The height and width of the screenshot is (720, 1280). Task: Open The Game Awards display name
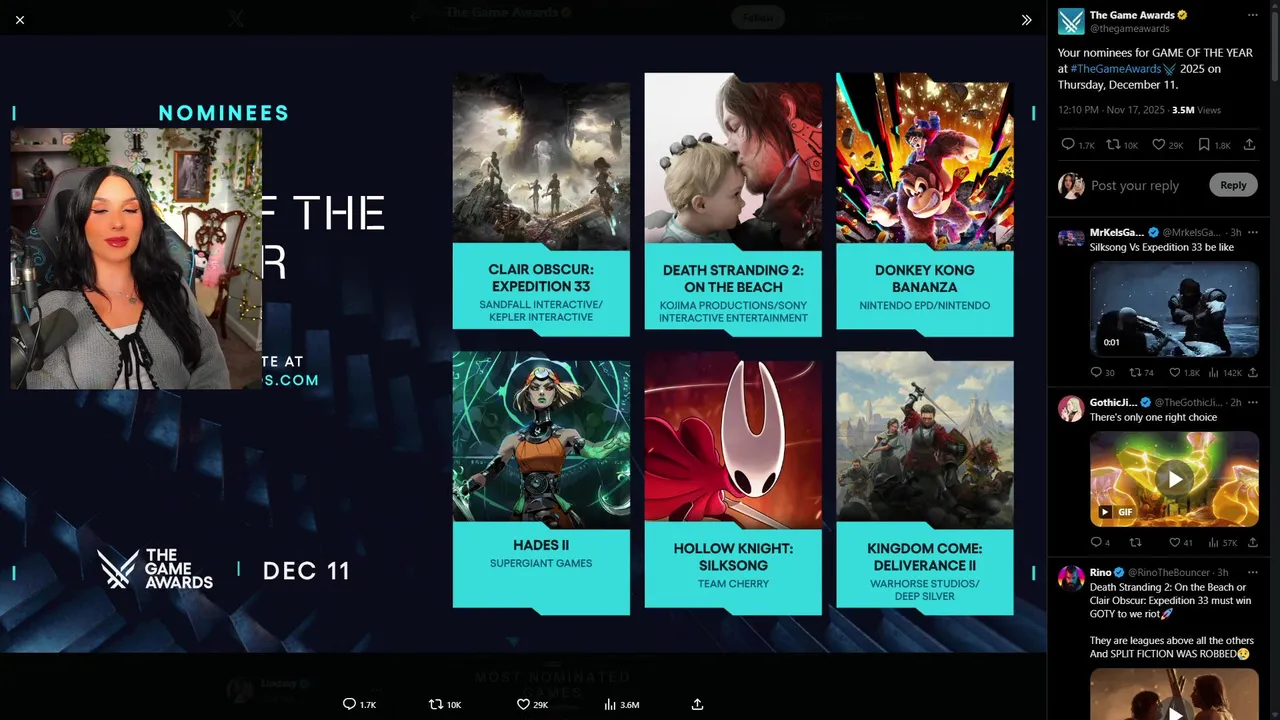pyautogui.click(x=1132, y=15)
